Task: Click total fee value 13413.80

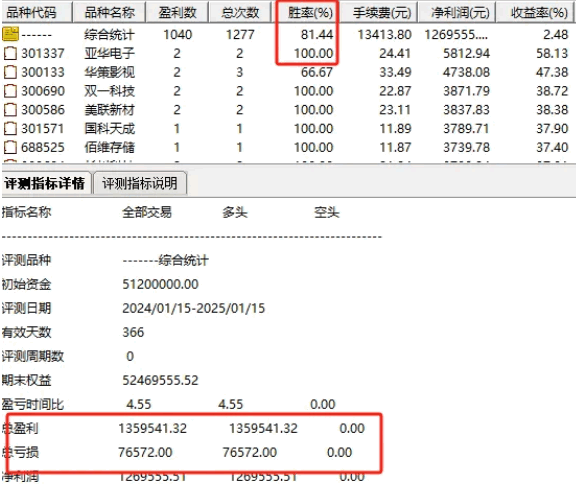Action: [384, 35]
